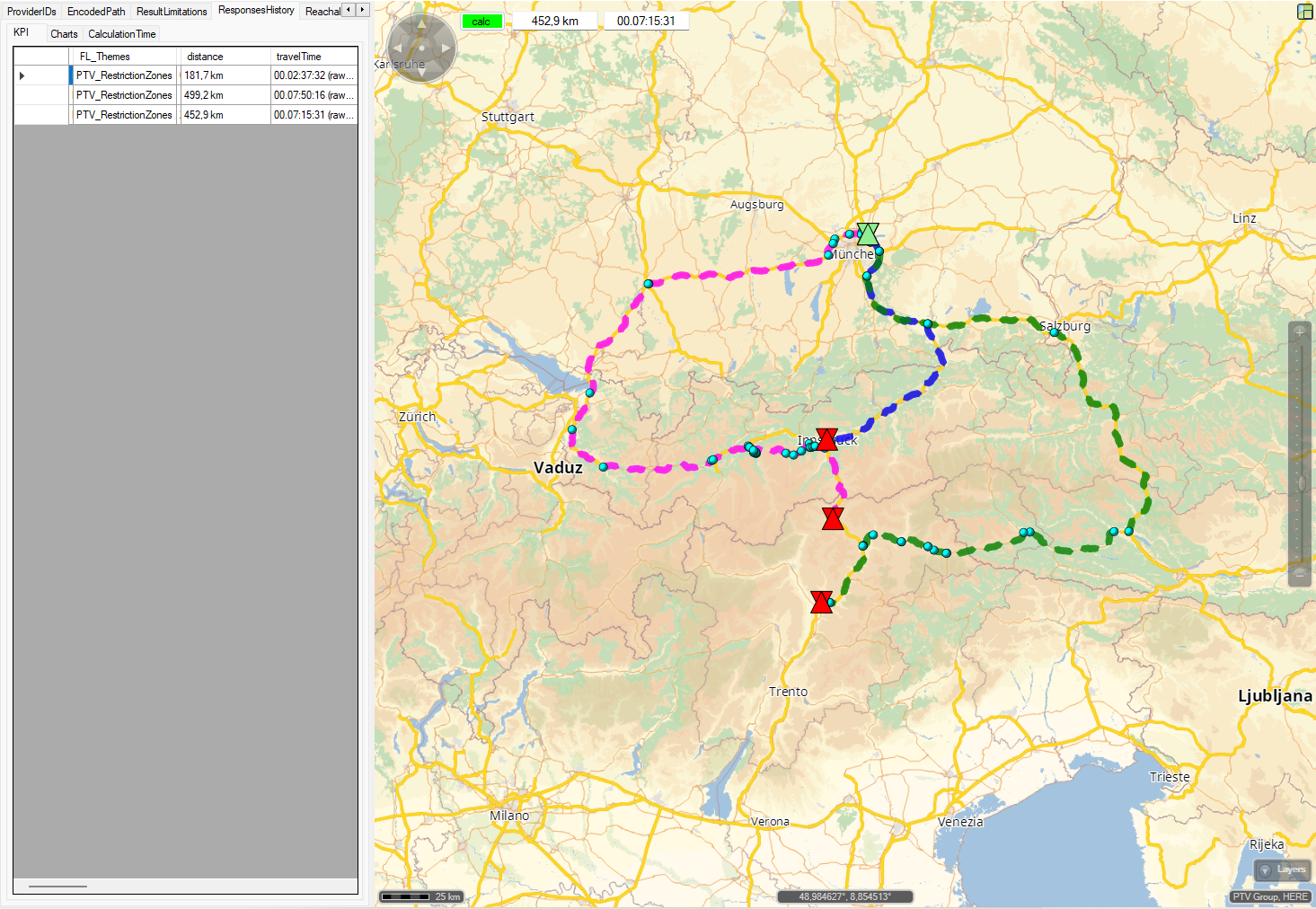
Task: Click the zoom in plus button
Action: (1299, 332)
